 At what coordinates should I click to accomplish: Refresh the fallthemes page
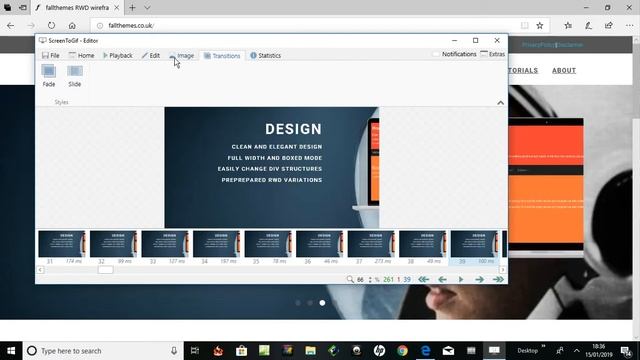tap(51, 25)
